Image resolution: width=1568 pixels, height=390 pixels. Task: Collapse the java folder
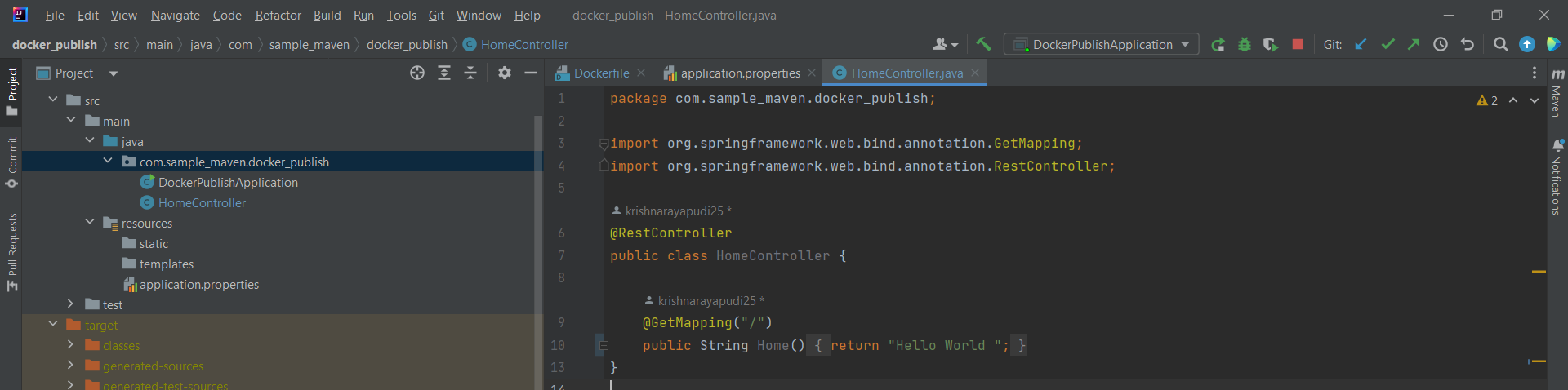90,140
